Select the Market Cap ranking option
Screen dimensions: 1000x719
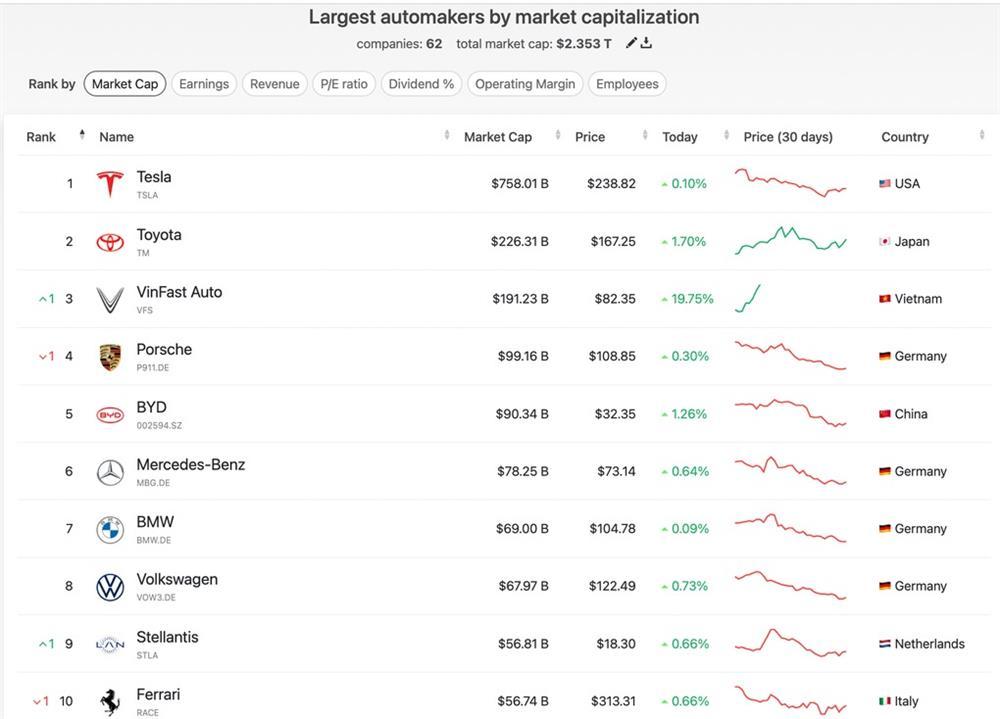pyautogui.click(x=125, y=84)
